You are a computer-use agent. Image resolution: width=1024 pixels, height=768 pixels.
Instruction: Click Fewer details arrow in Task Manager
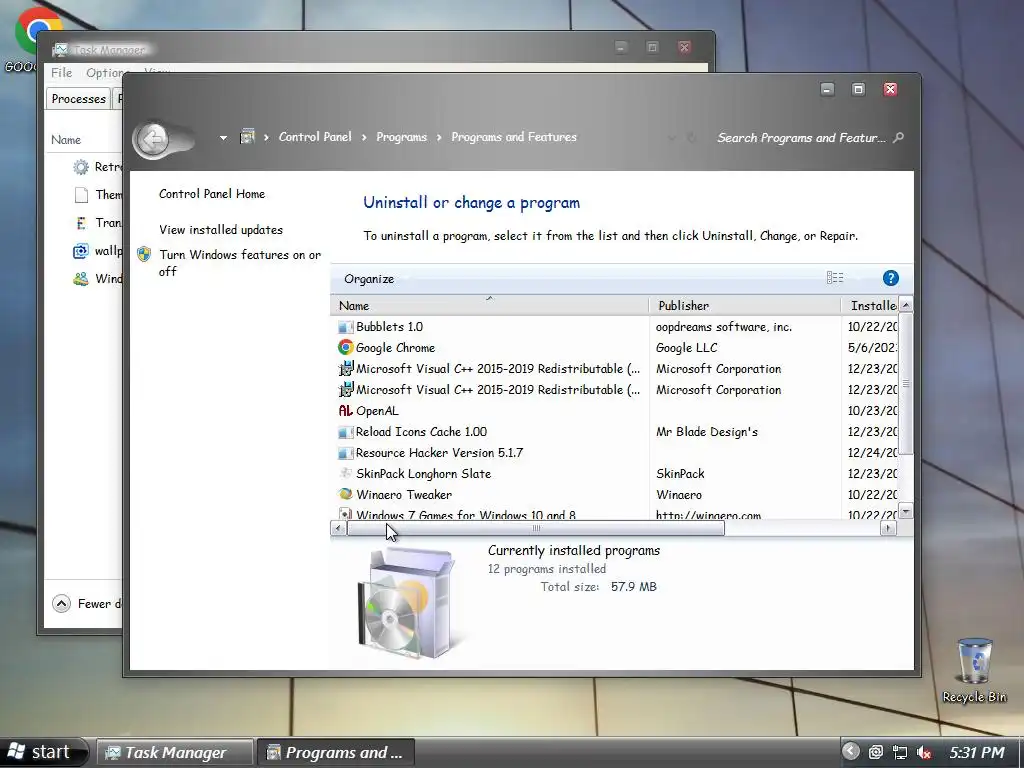(61, 603)
